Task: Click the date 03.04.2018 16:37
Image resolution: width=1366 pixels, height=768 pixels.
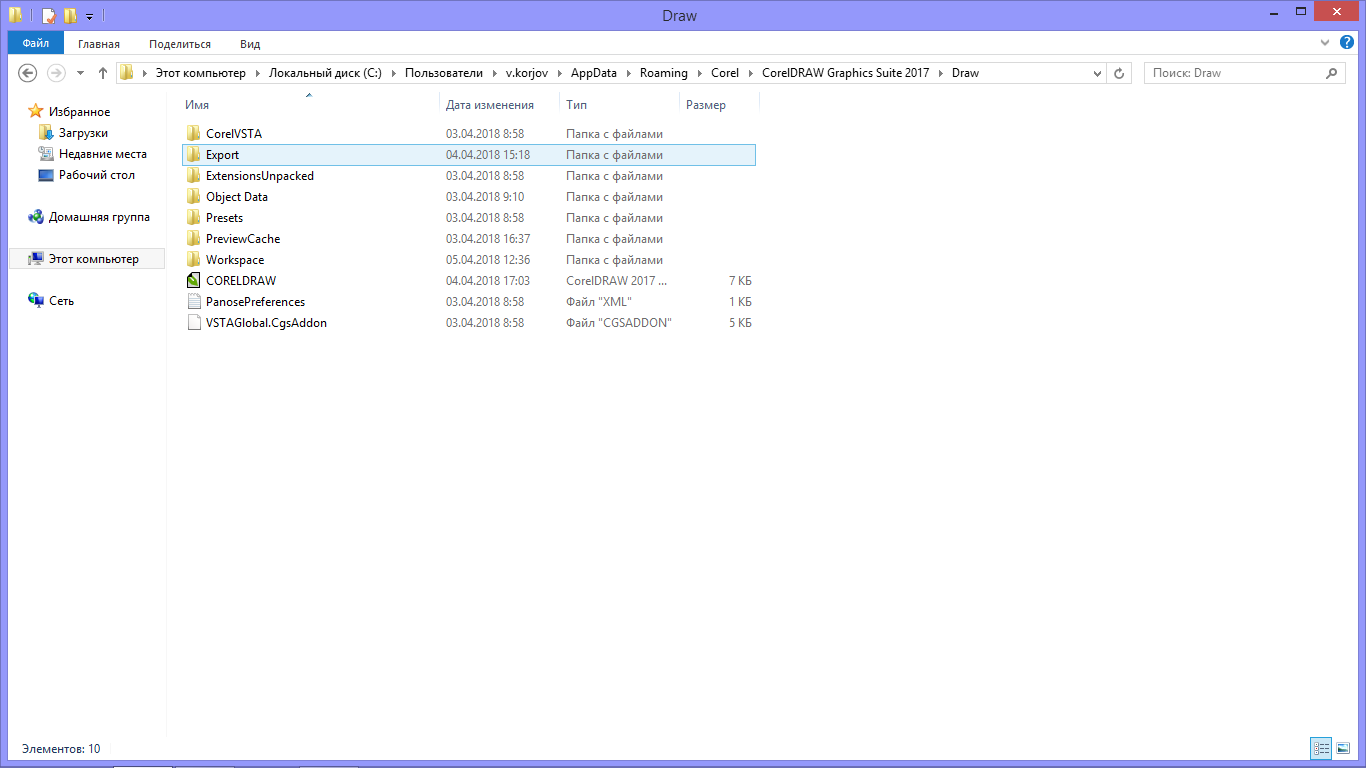Action: 488,239
